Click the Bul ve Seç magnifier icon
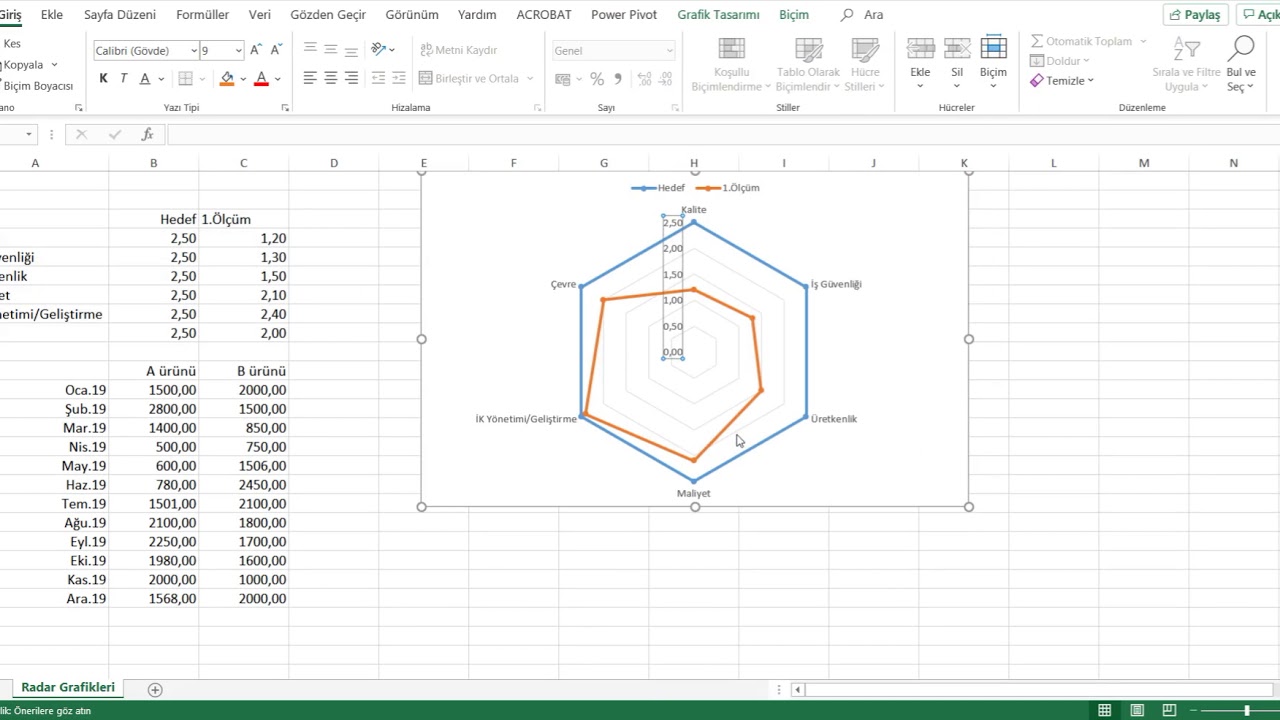This screenshot has width=1280, height=720. click(1241, 48)
